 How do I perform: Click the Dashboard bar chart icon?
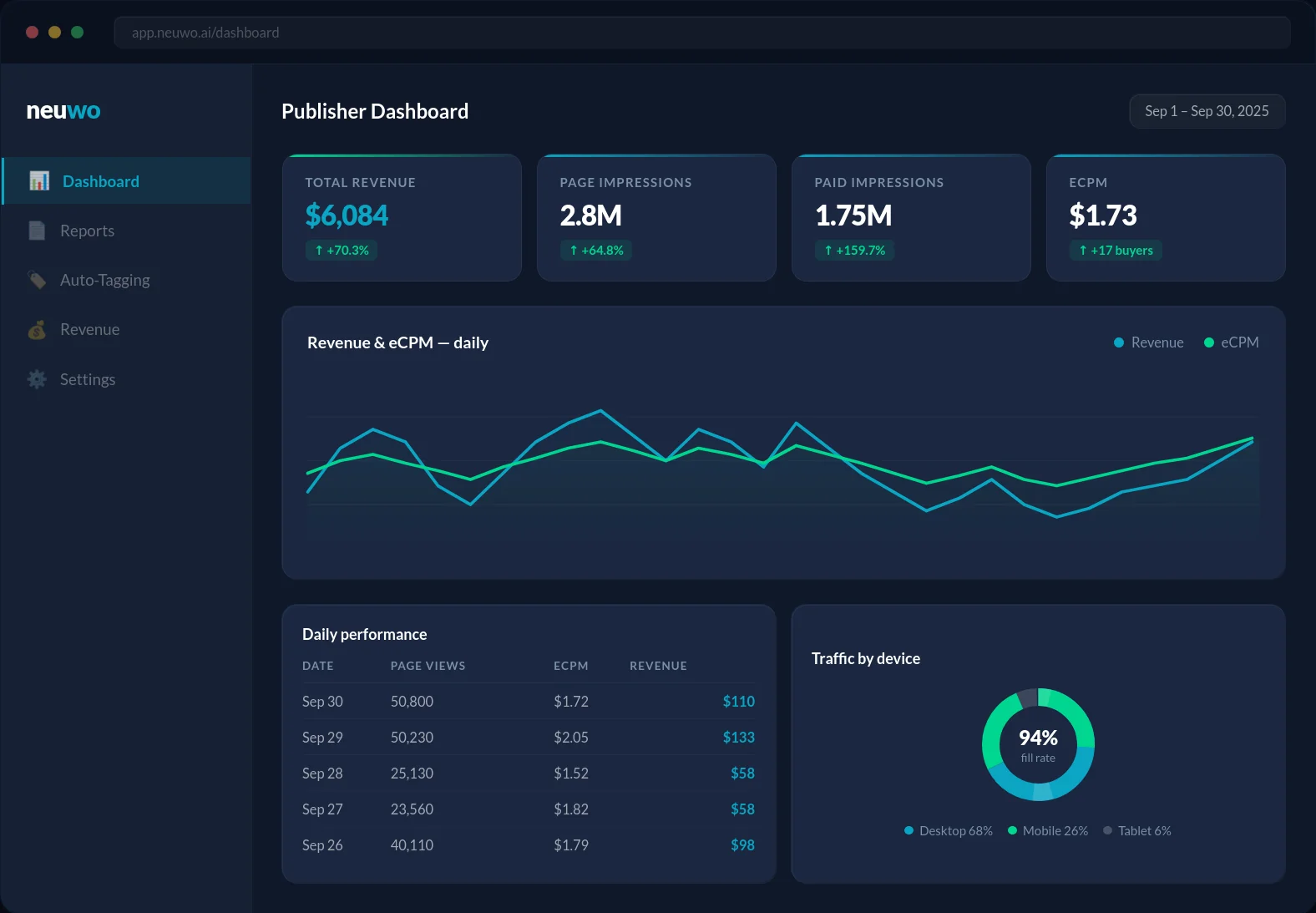point(39,181)
